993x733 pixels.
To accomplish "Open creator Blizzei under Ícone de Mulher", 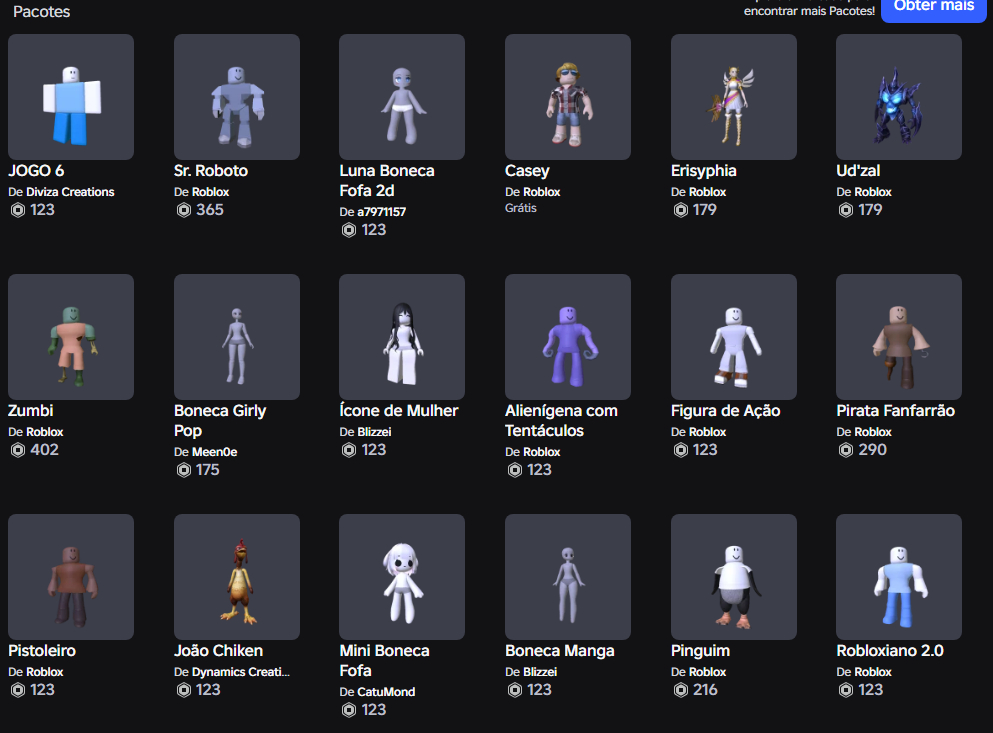I will pyautogui.click(x=374, y=432).
